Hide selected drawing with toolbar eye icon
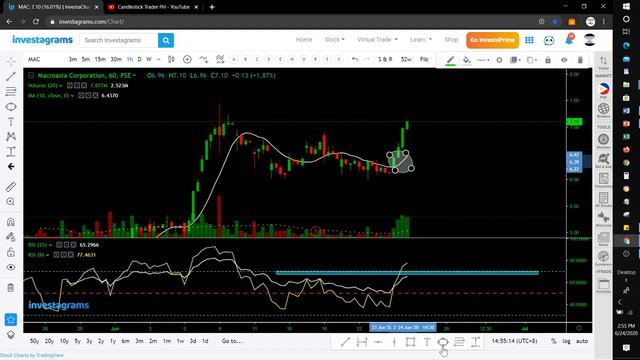The height and width of the screenshot is (360, 640). coord(564,60)
